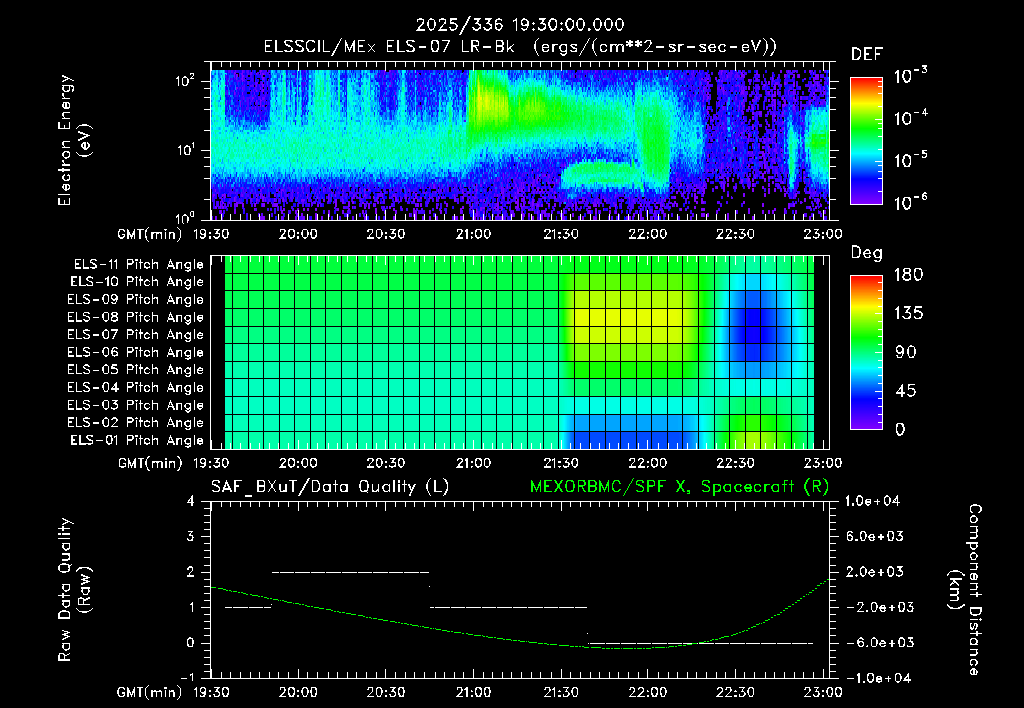Click the 10⁻⁴ tick on DEF colorbar
Viewport: 1024px width, 708px height.
coord(910,118)
